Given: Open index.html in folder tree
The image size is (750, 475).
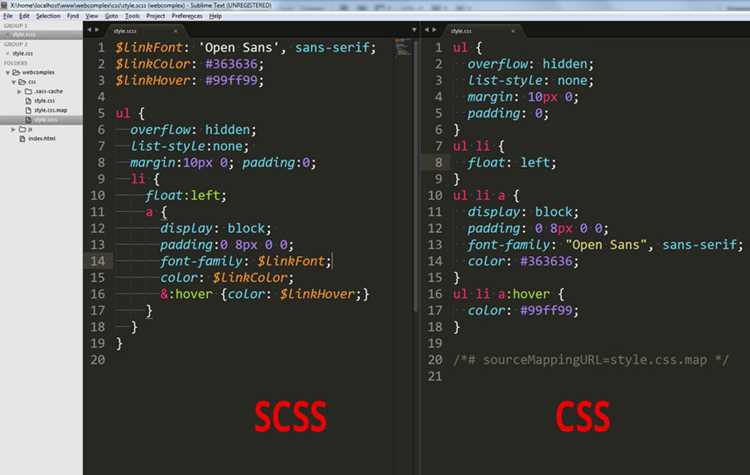Looking at the screenshot, I should point(42,139).
